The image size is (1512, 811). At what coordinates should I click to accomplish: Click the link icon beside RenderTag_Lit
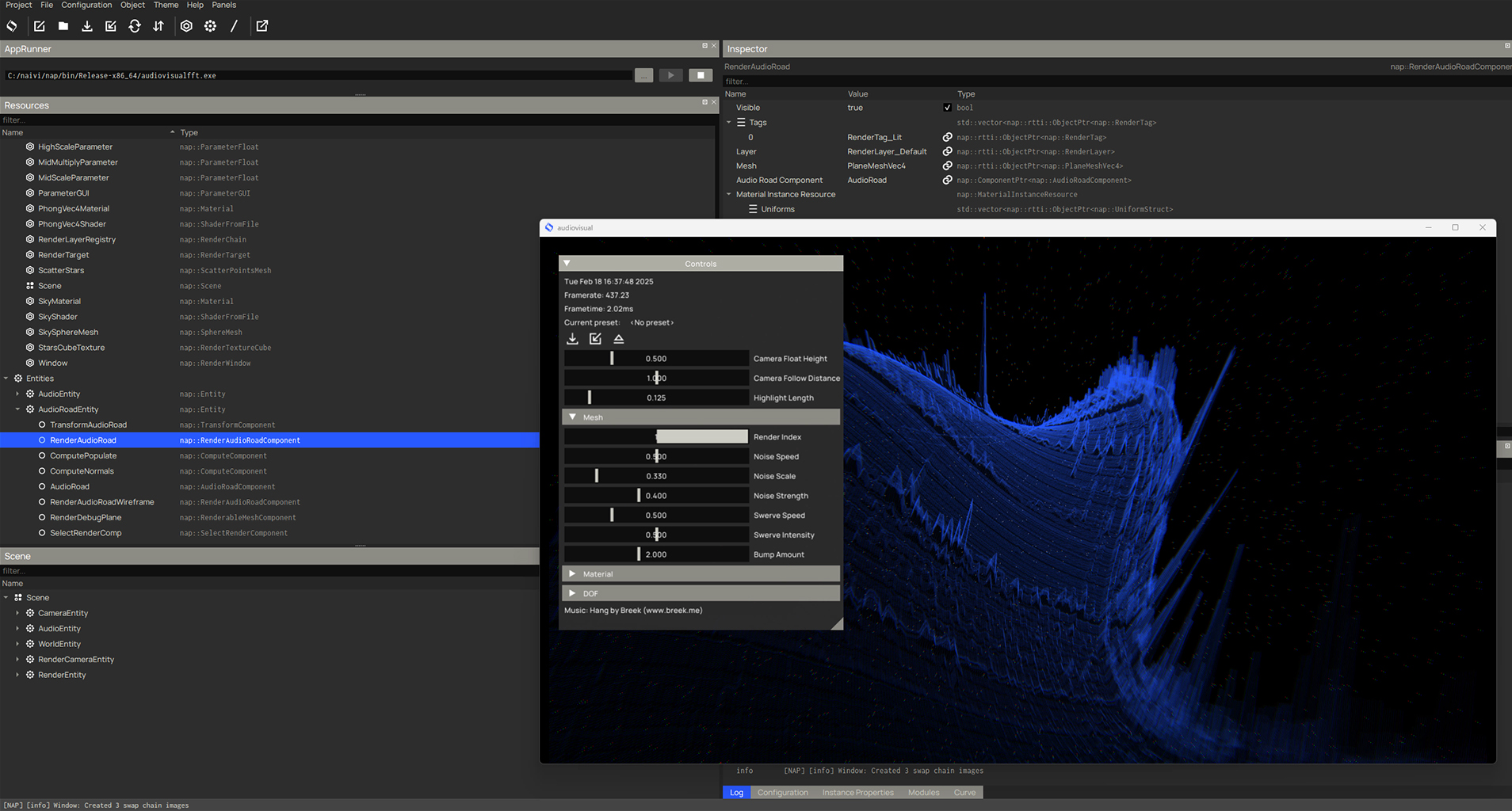[947, 137]
